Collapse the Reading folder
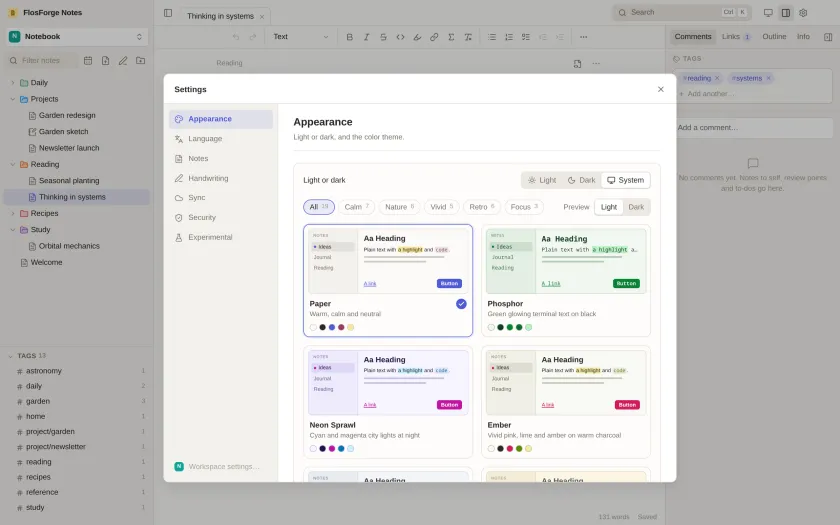 click(x=12, y=164)
